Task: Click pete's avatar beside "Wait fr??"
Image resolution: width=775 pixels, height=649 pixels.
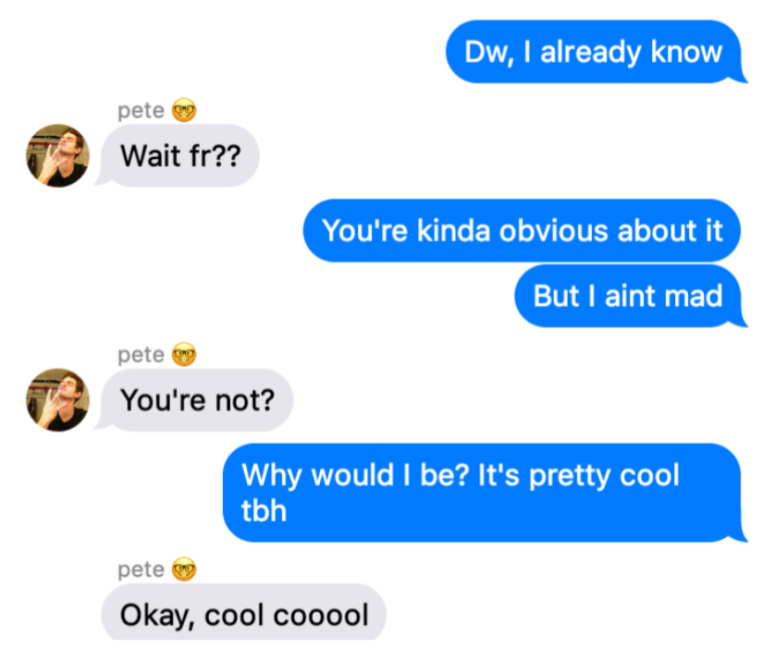Action: click(57, 155)
